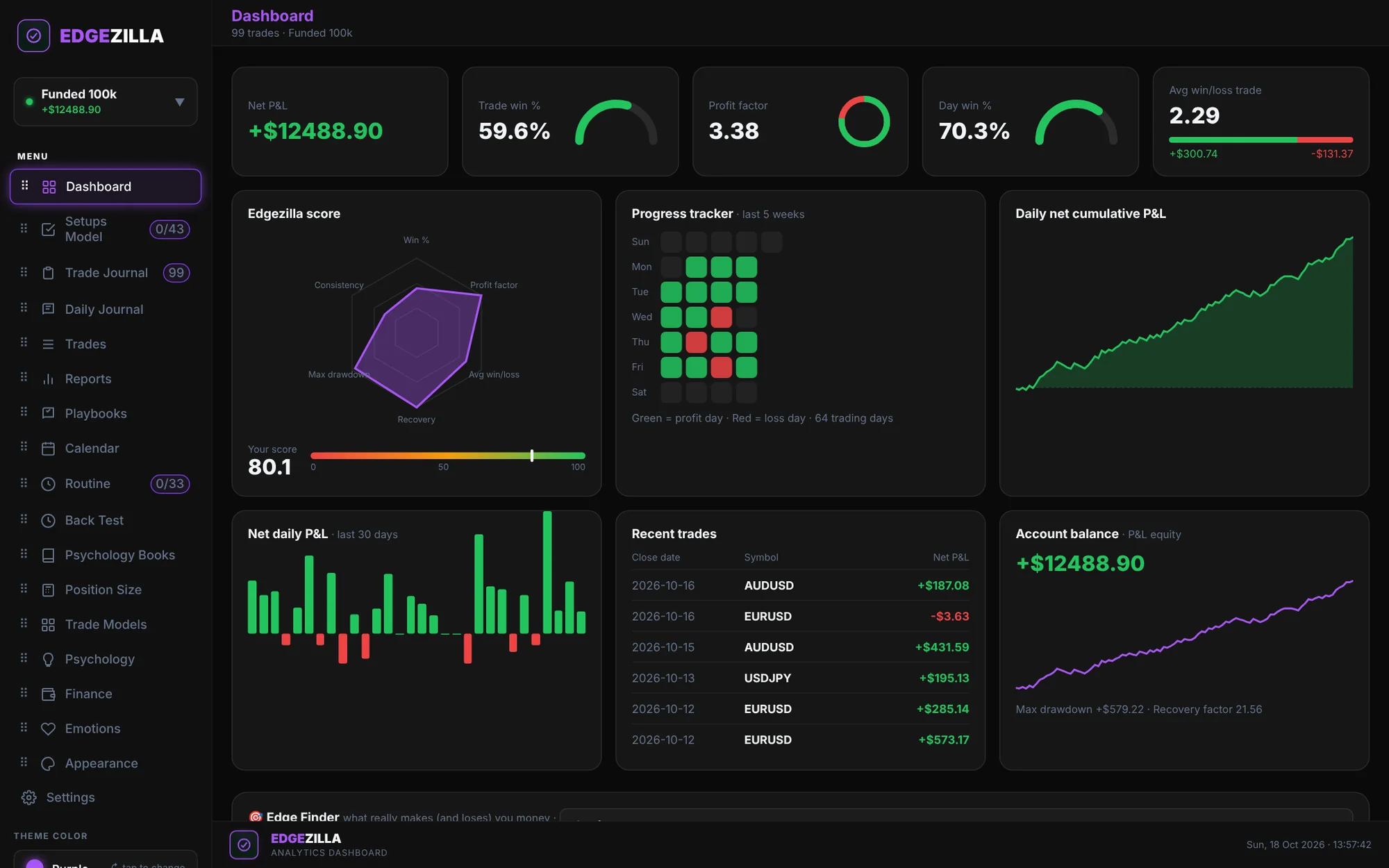The height and width of the screenshot is (868, 1389).
Task: Click the 99 badge on Trade Journal
Action: click(x=176, y=273)
